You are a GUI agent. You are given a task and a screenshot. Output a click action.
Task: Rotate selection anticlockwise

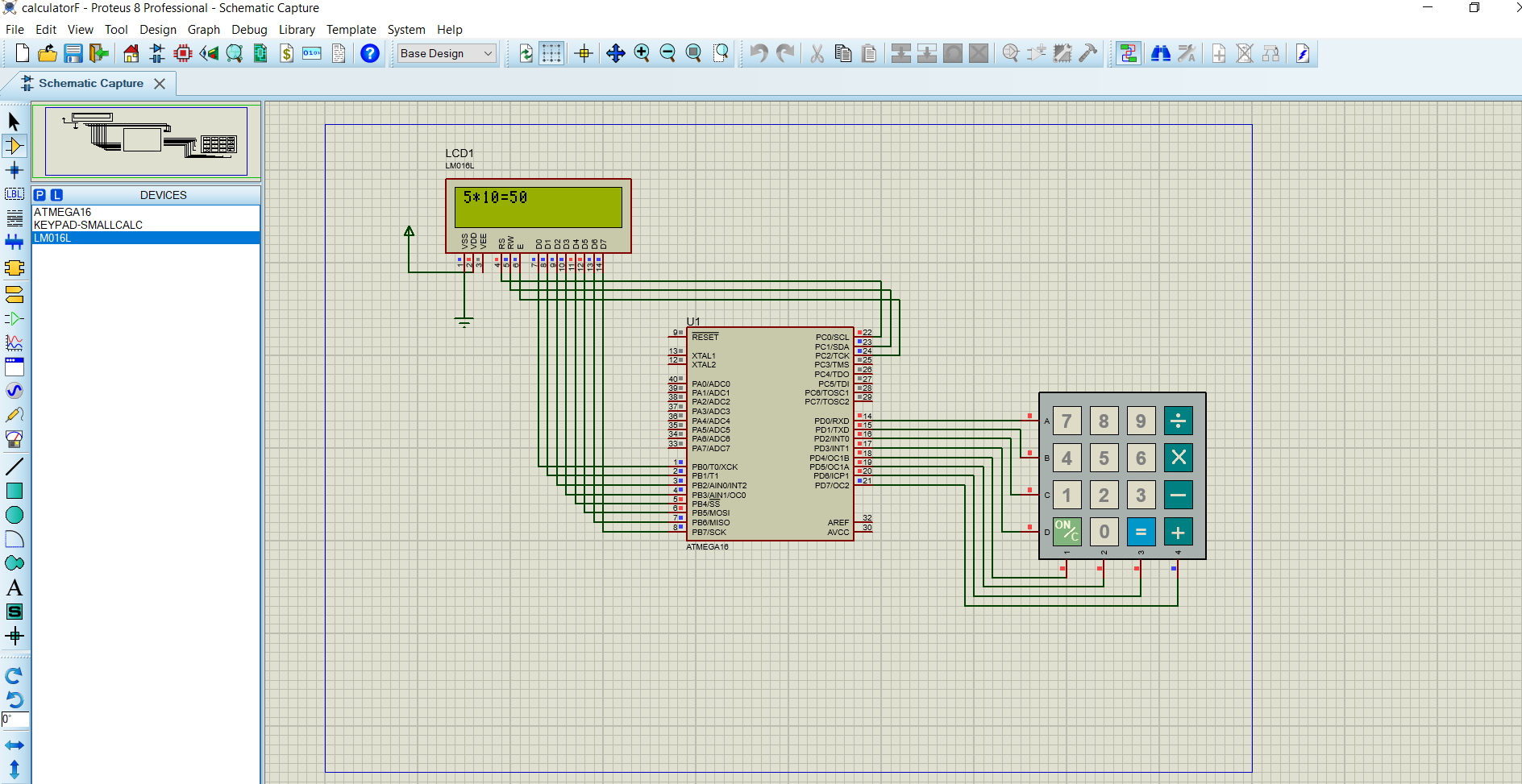tap(14, 699)
